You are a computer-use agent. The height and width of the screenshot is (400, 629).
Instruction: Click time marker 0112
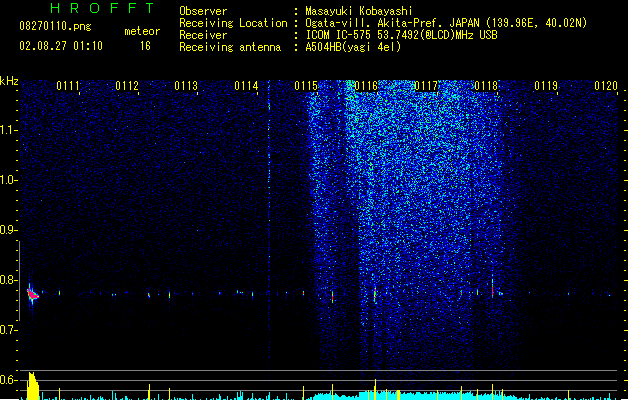[127, 86]
